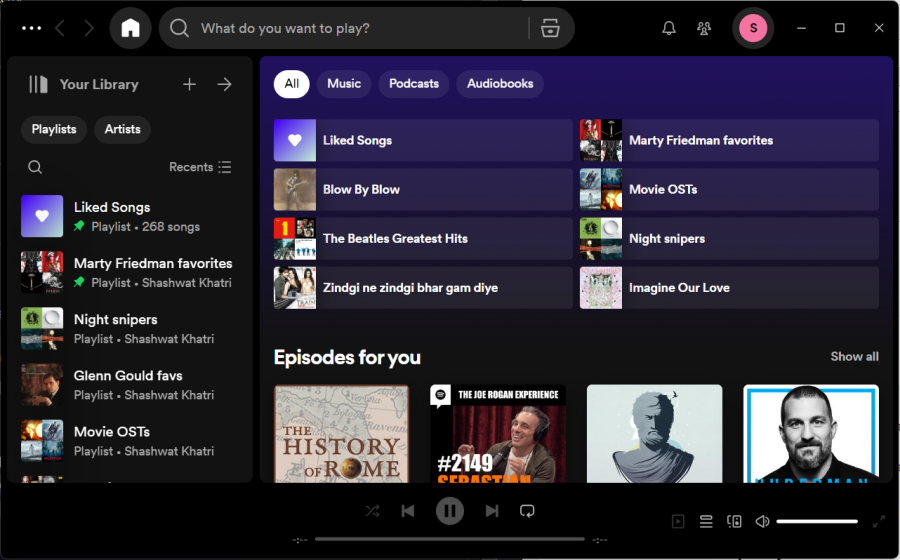Image resolution: width=900 pixels, height=560 pixels.
Task: Open the Queue icon in player bar
Action: point(706,521)
